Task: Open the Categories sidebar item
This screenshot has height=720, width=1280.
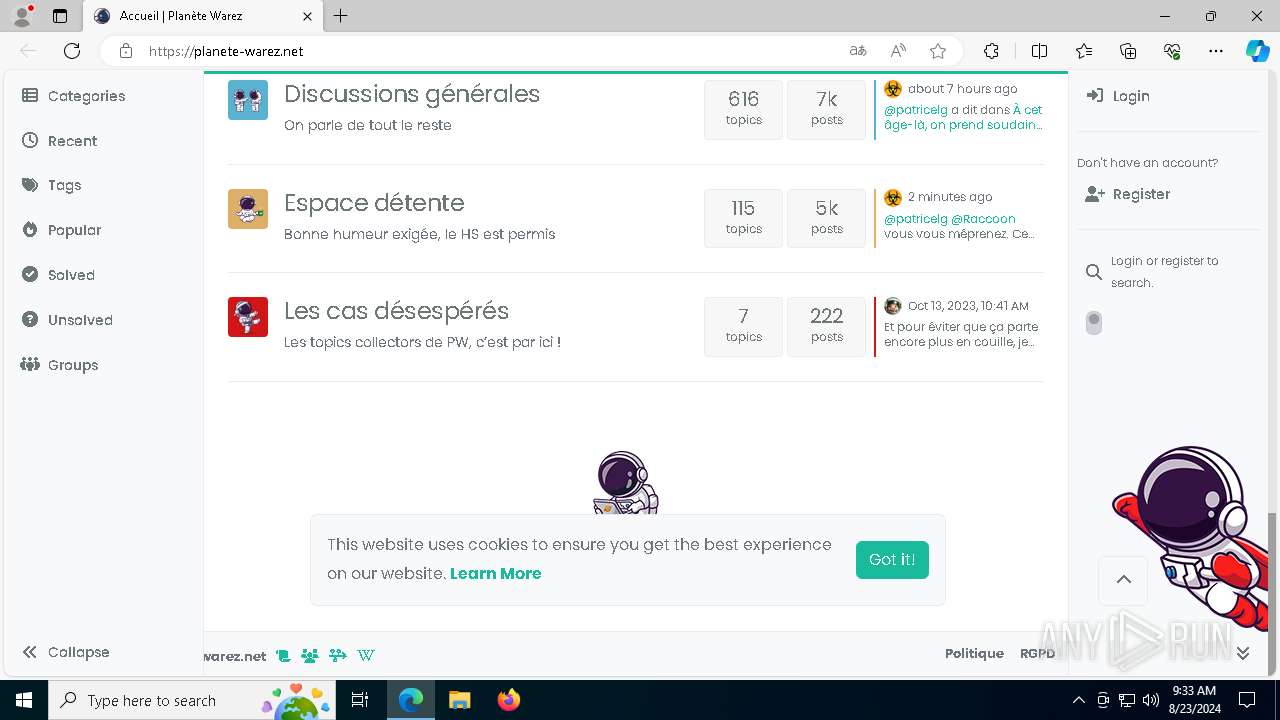Action: (x=73, y=96)
